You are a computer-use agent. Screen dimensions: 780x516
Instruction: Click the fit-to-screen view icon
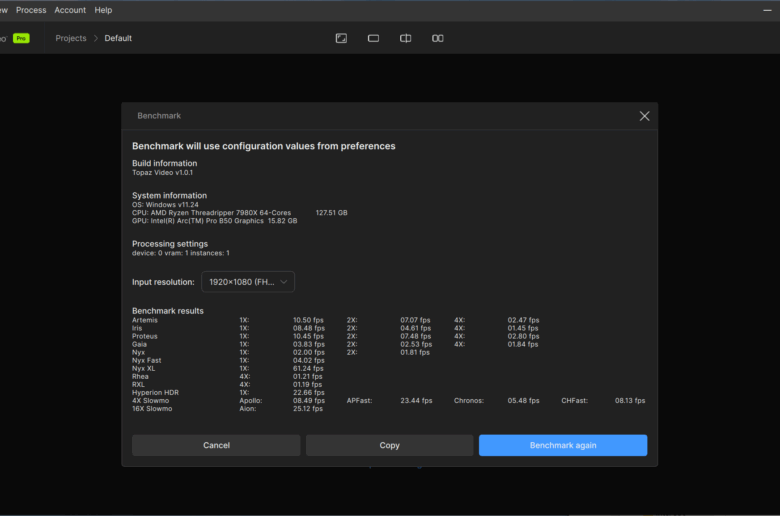click(341, 38)
